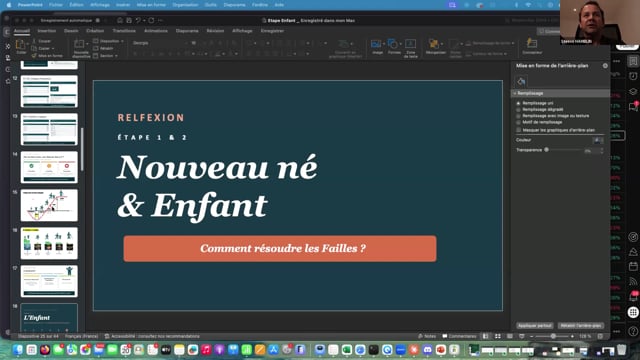Open the Nouvelle diapositive dropdown arrow
This screenshot has height=360, width=640.
[87, 44]
